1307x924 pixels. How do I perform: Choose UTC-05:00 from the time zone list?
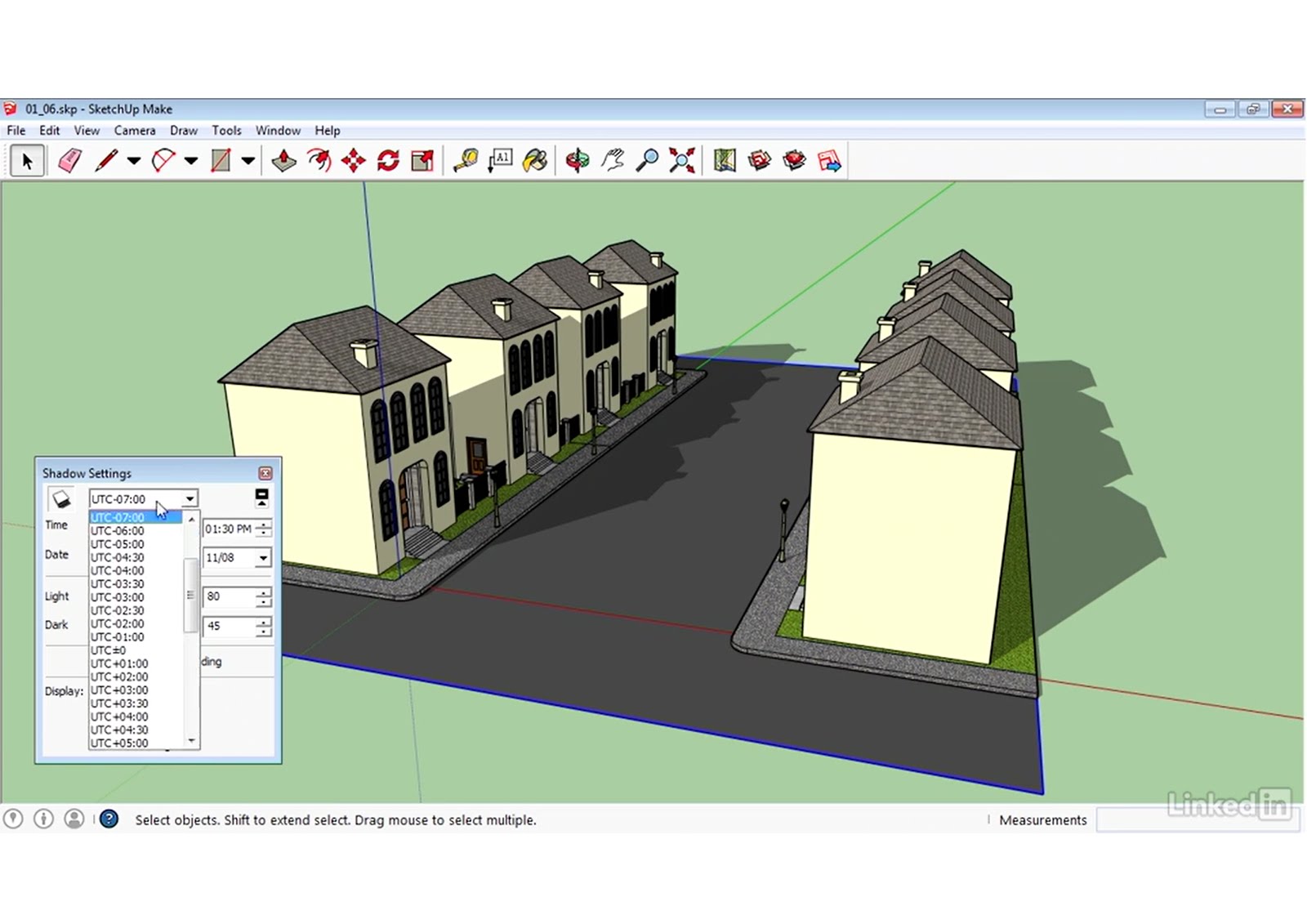136,544
